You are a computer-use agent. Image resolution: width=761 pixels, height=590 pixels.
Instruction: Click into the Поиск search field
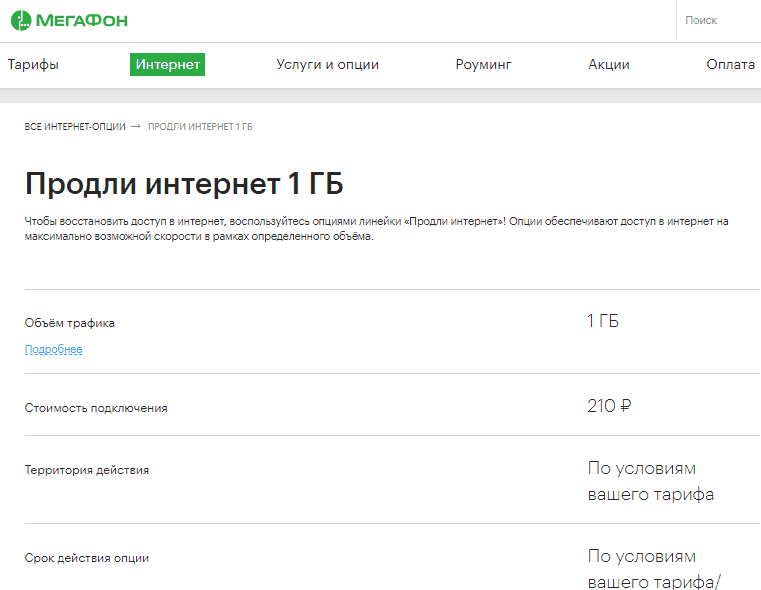719,20
